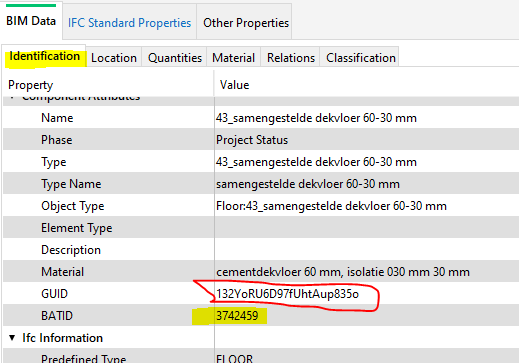Screen dimensions: 519x363
Task: Click the Ifc Information section title
Action: click(62, 338)
